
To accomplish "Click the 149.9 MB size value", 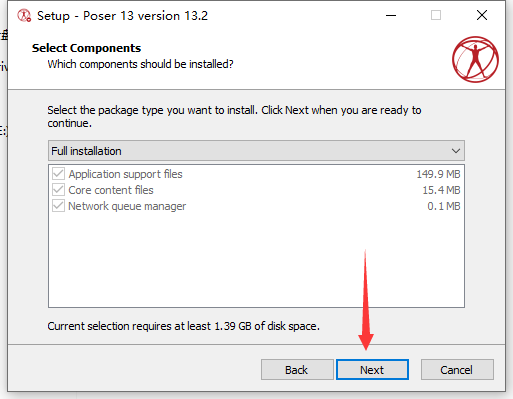I will click(438, 174).
